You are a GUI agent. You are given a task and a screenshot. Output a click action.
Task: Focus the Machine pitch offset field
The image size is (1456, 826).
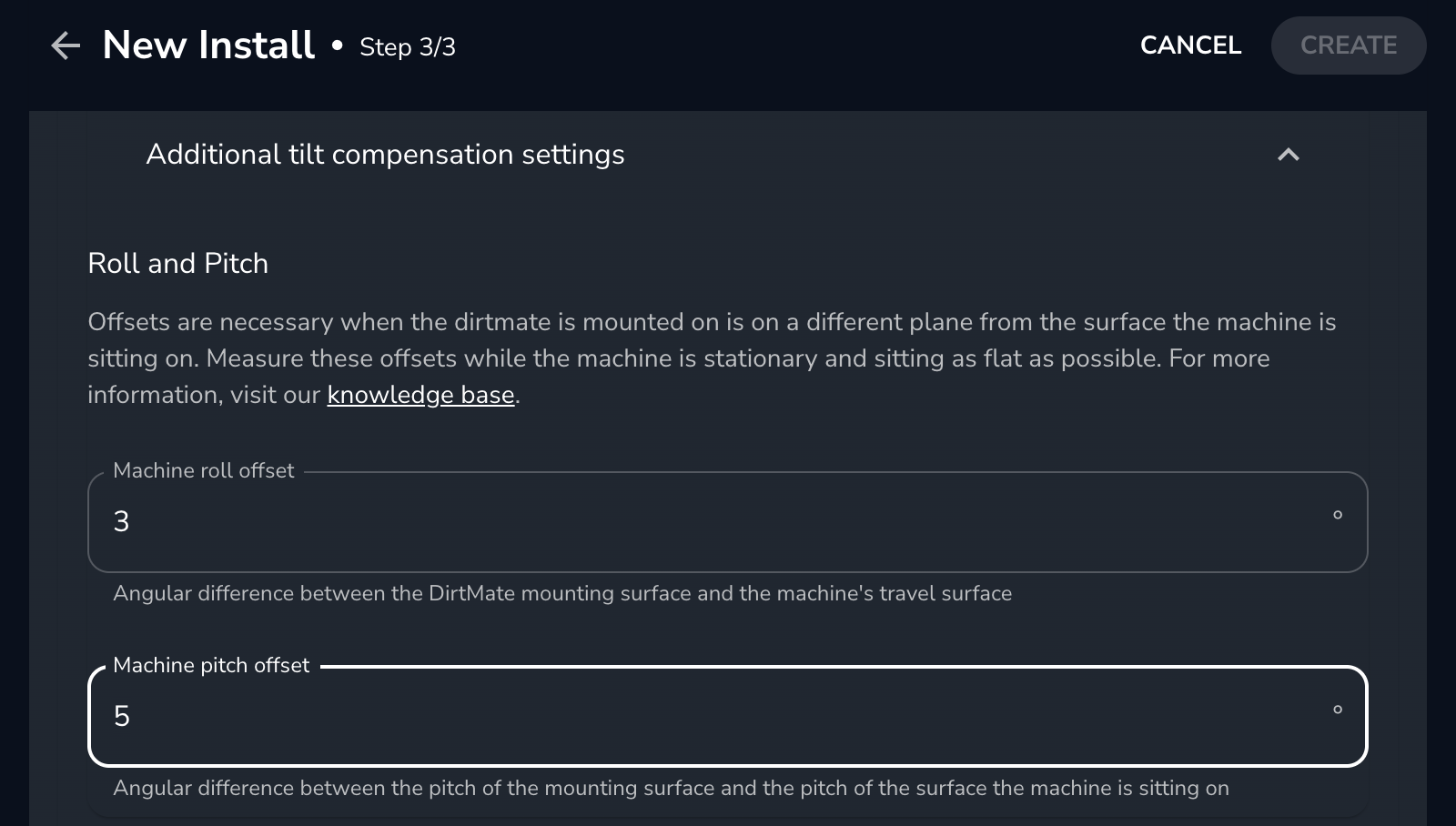[710, 717]
